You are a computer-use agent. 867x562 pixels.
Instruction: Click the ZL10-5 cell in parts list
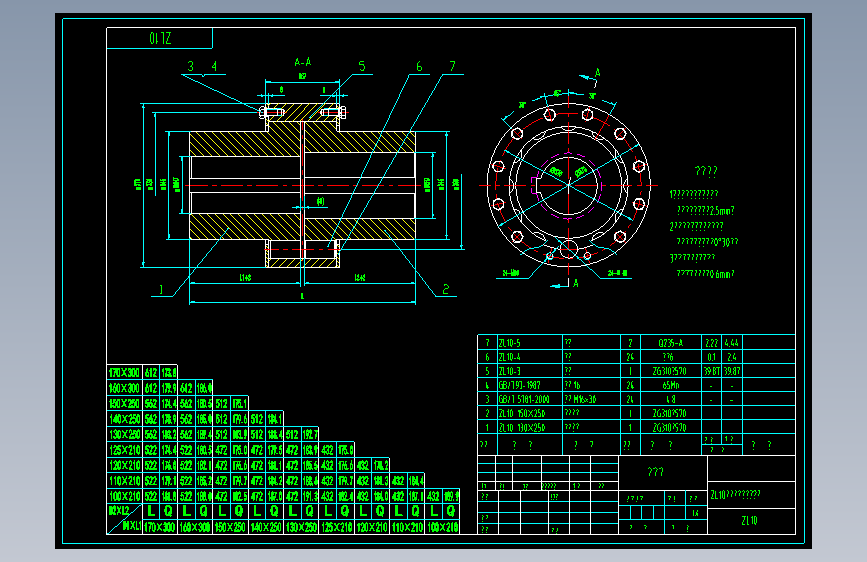click(x=530, y=343)
